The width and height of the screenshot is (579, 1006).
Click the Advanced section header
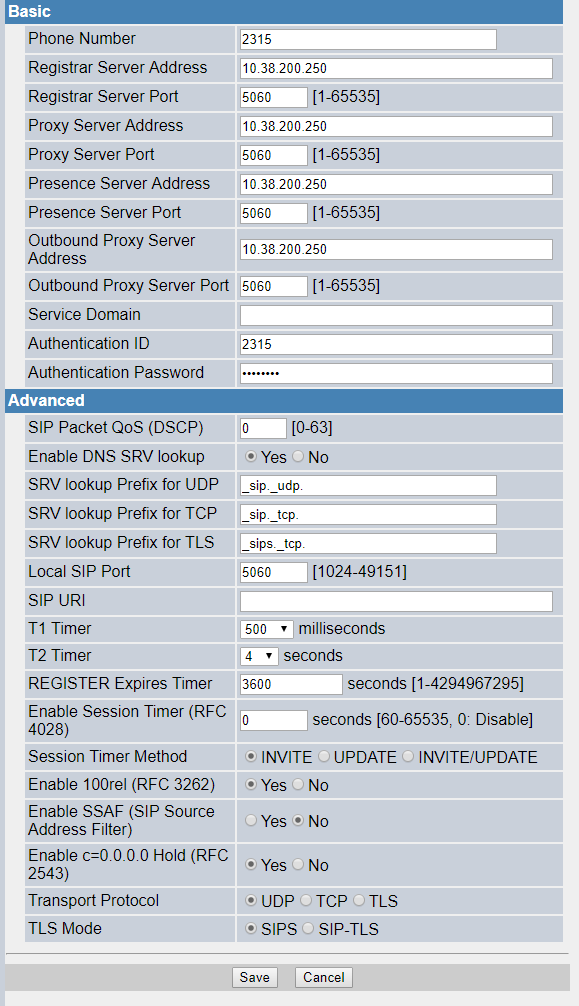[x=284, y=400]
